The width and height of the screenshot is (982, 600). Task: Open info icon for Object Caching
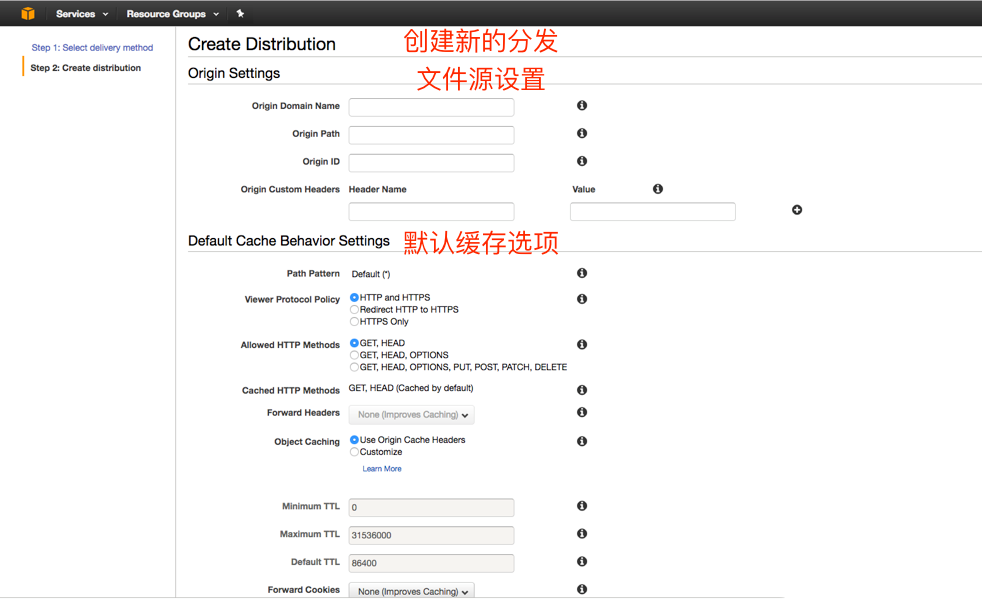pyautogui.click(x=582, y=441)
